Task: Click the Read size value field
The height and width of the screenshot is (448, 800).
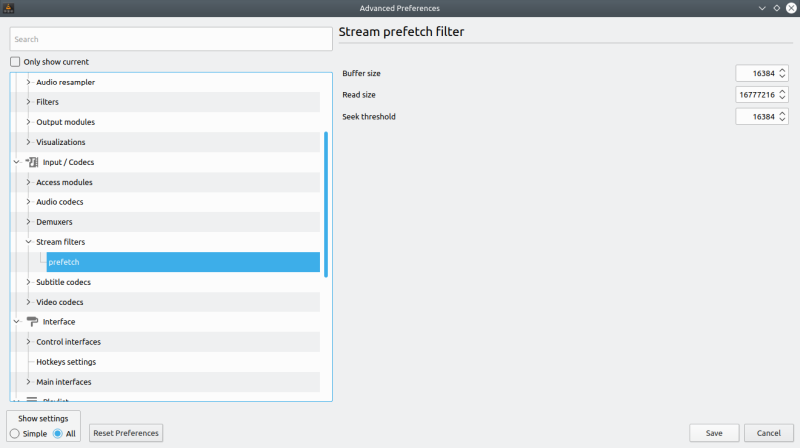Action: click(x=757, y=95)
